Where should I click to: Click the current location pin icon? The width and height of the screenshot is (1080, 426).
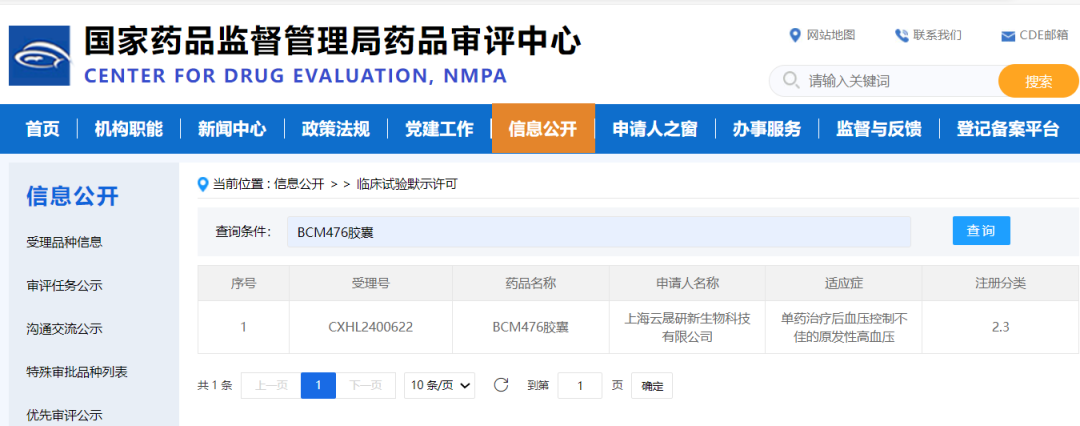[202, 184]
